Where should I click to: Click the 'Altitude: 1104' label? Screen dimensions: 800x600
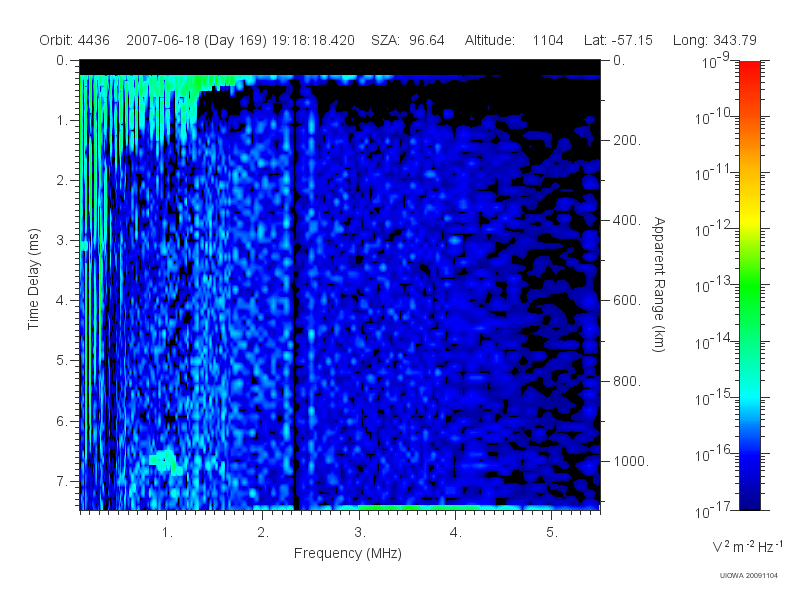coord(514,40)
